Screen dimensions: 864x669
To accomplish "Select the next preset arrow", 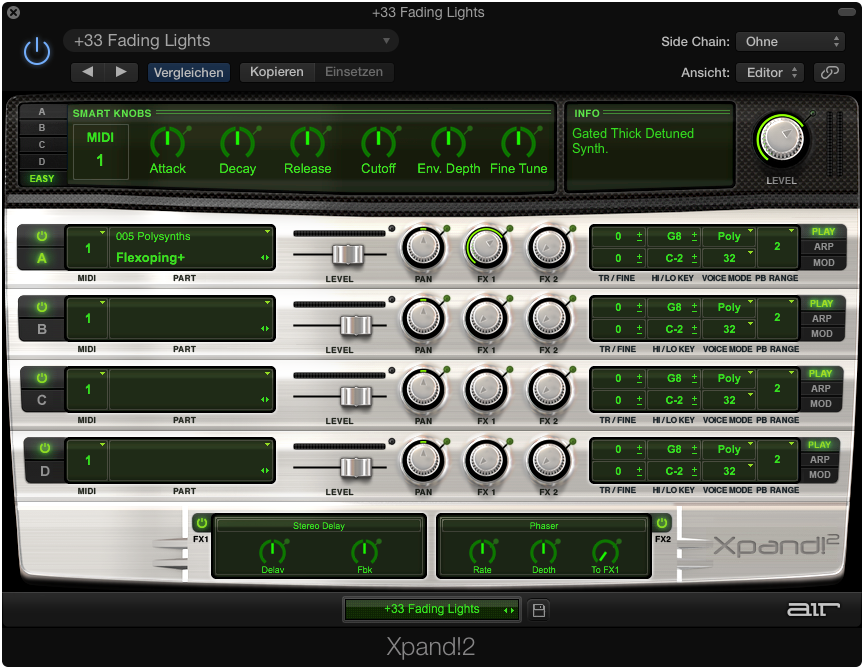I will point(121,72).
